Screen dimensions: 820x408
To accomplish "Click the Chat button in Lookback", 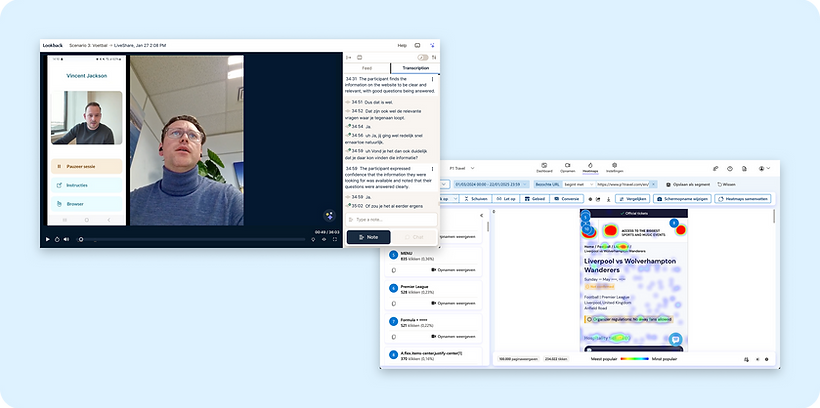I will 414,237.
